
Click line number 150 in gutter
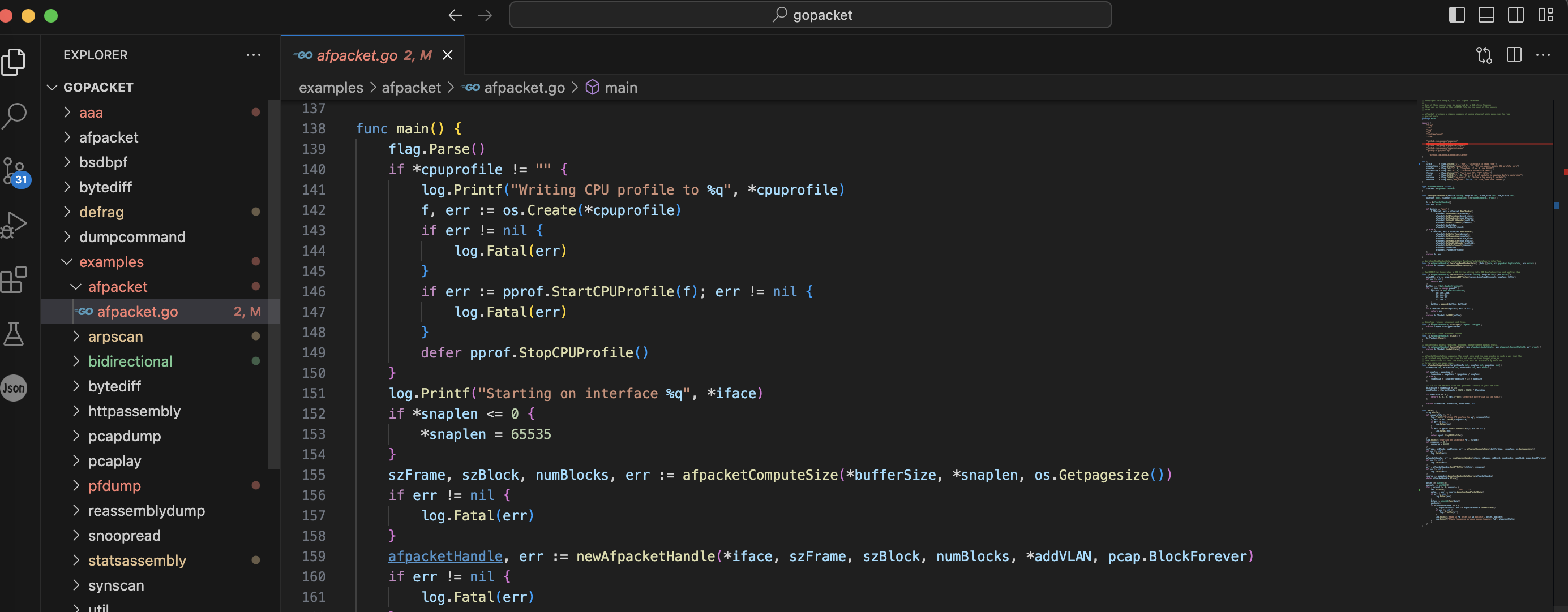click(314, 373)
